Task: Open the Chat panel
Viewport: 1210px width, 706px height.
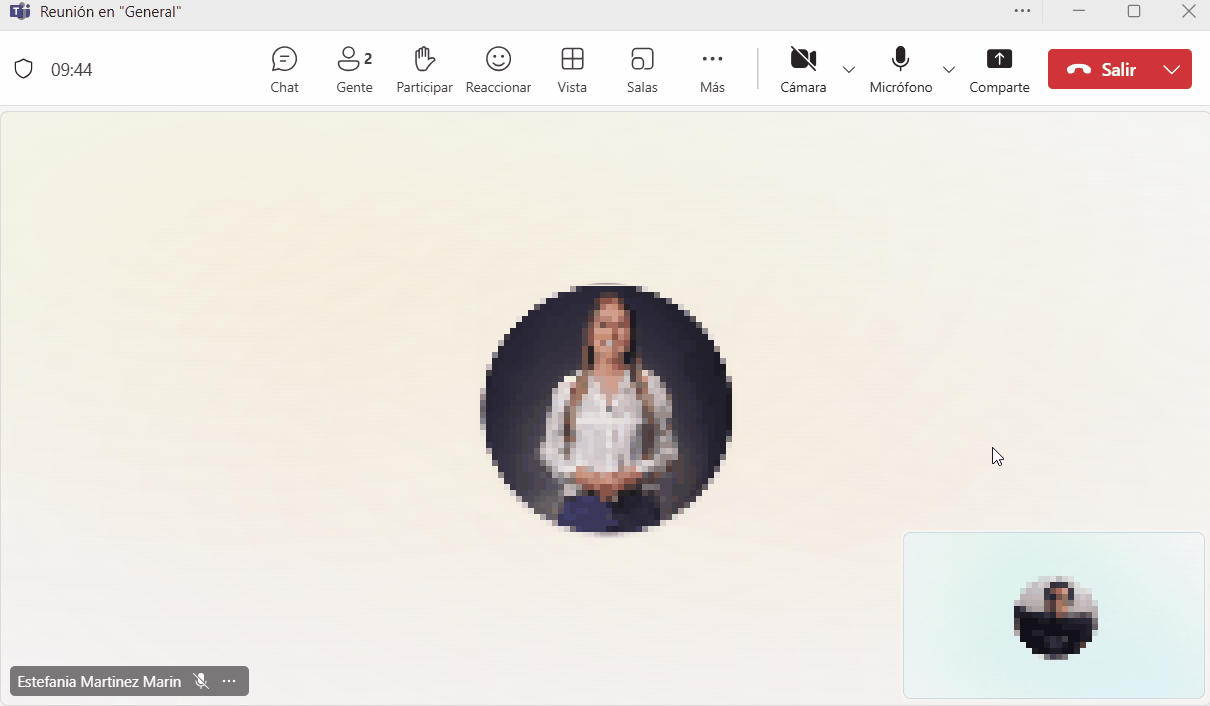Action: coord(284,69)
